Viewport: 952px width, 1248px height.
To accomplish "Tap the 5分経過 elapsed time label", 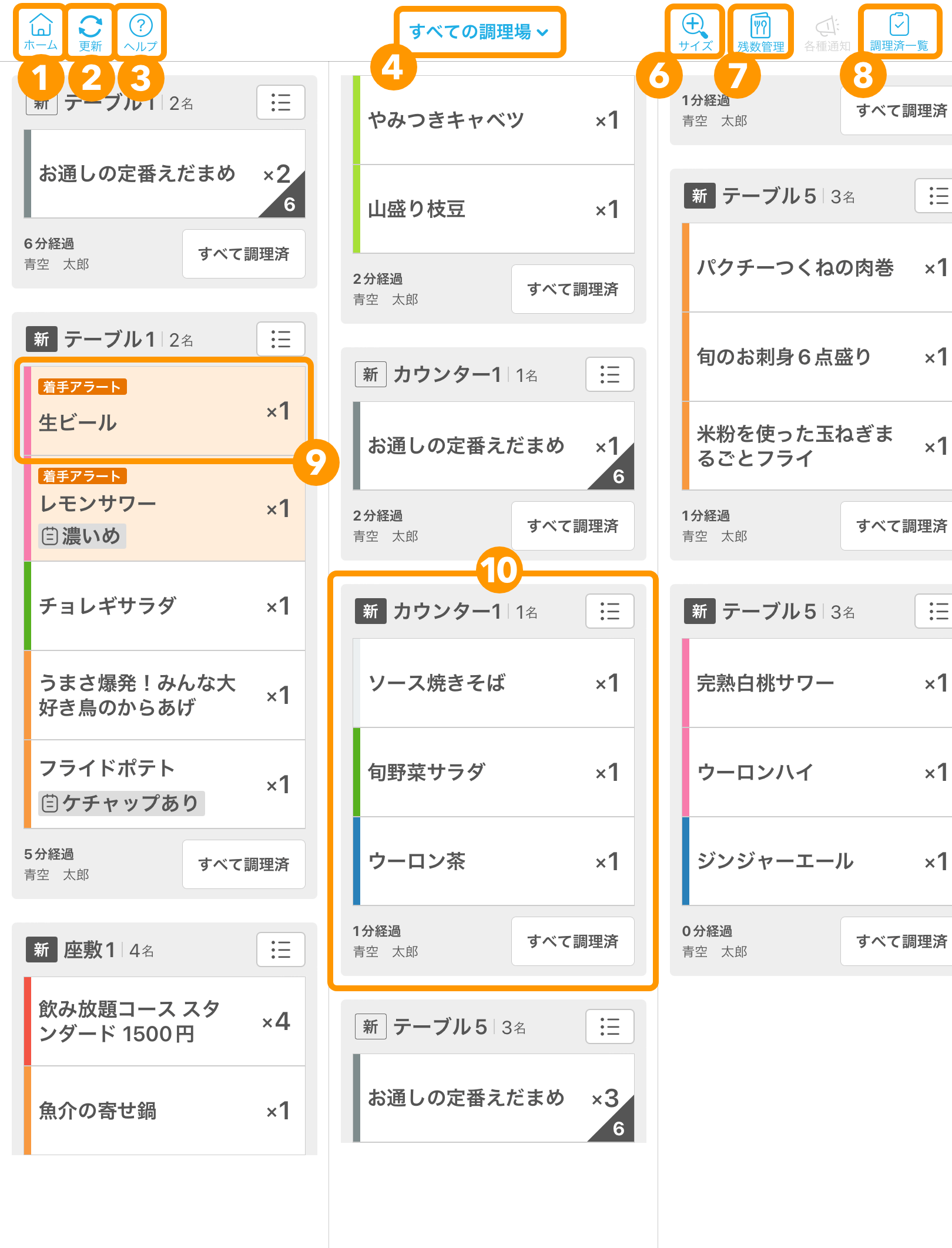I will (49, 854).
